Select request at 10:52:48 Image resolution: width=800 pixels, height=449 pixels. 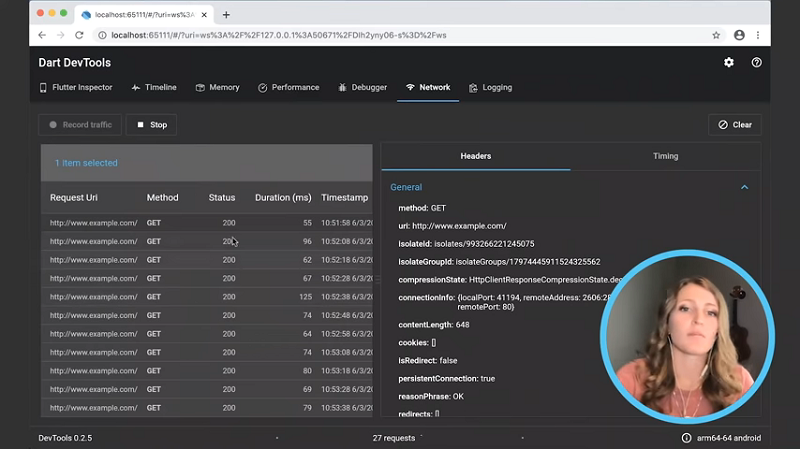click(207, 315)
